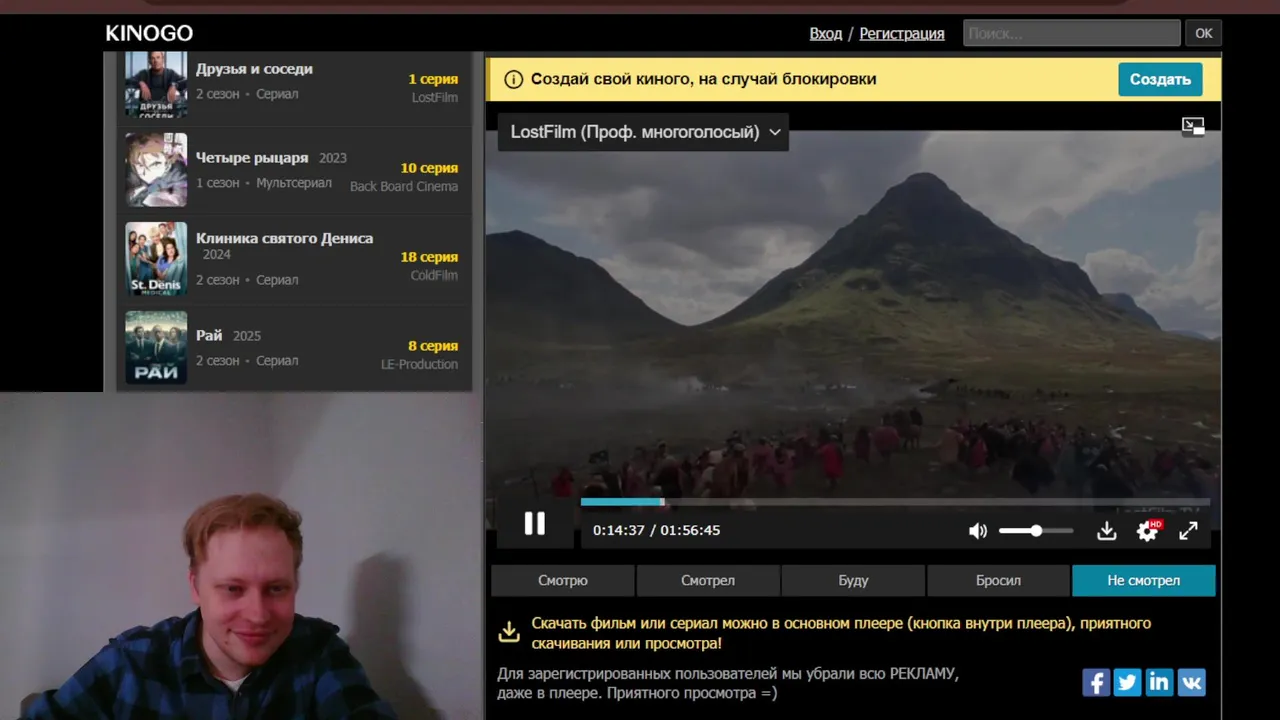Image resolution: width=1280 pixels, height=720 pixels.
Task: Mark the show as Смотрю
Action: click(x=563, y=580)
